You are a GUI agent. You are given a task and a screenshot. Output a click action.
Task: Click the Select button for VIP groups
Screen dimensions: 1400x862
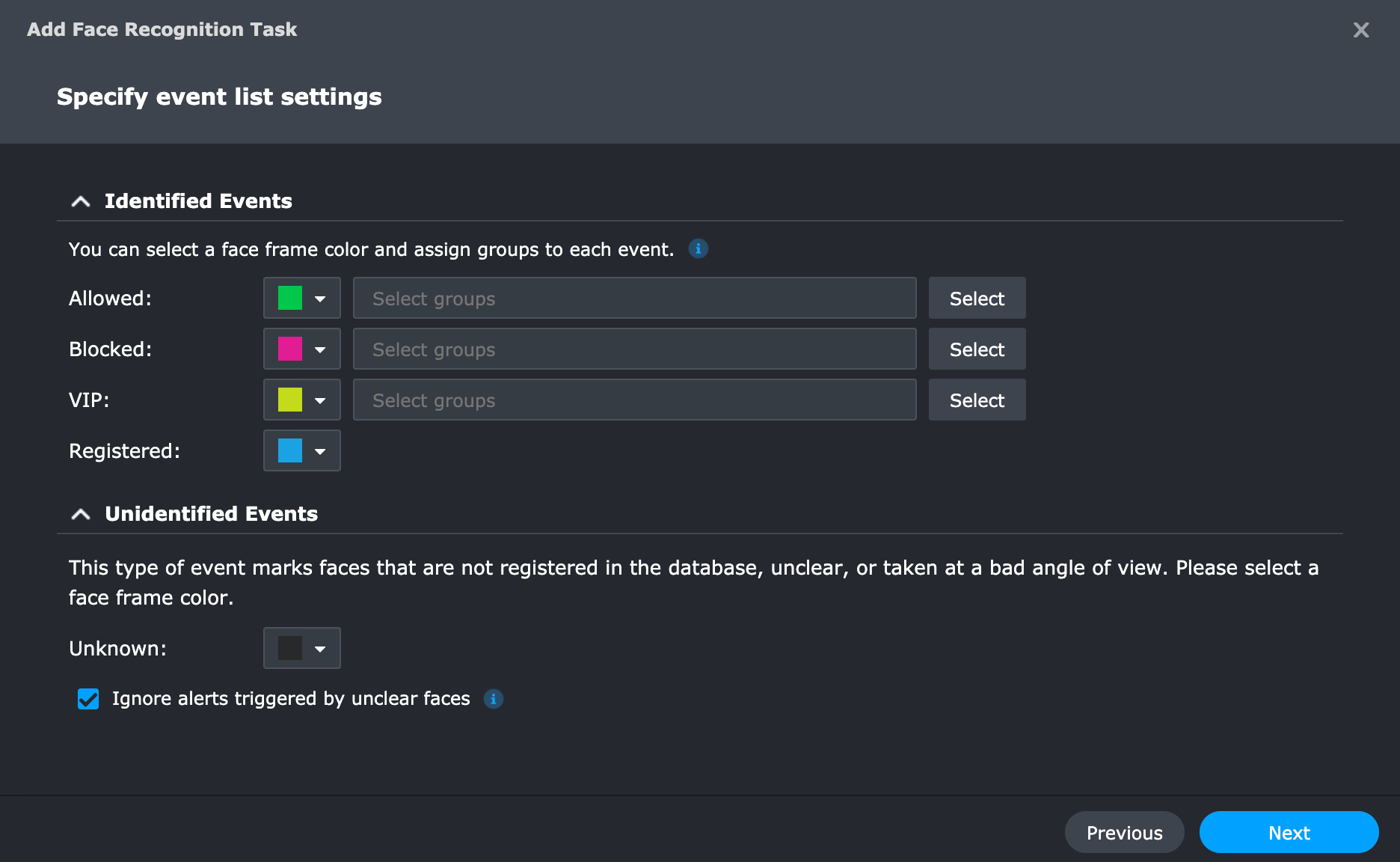point(977,400)
